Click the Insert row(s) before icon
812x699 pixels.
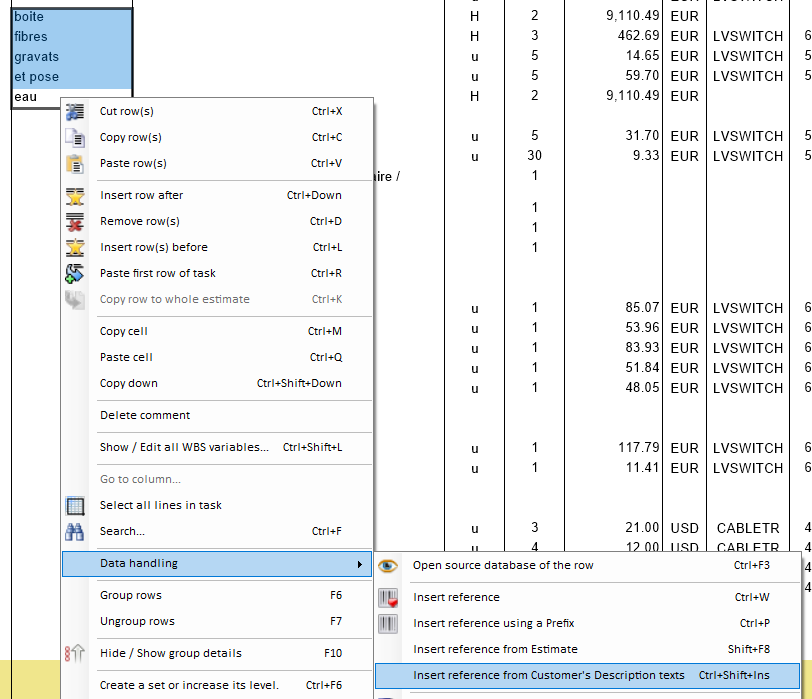pos(75,248)
